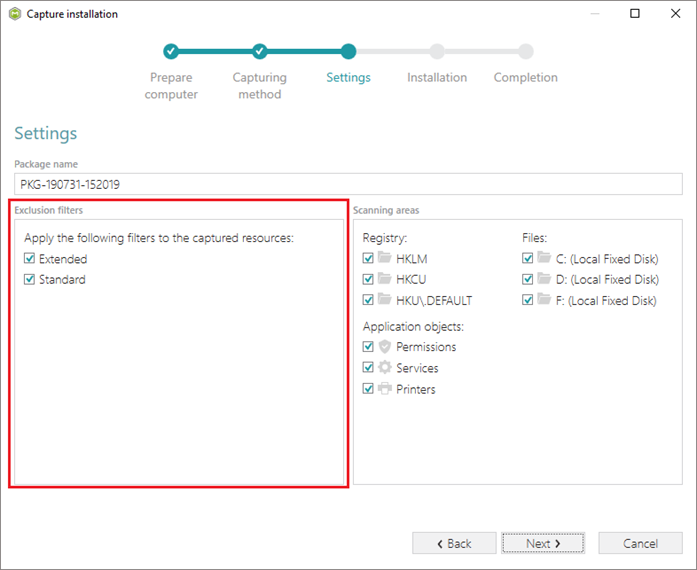This screenshot has height=570, width=697.
Task: Uncheck the Standard exclusion filter
Action: click(29, 279)
